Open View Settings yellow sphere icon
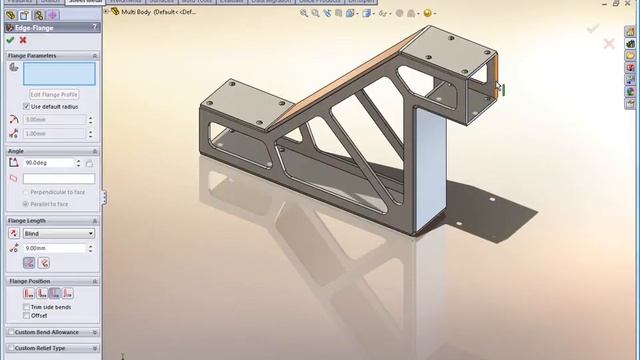The width and height of the screenshot is (640, 360). coord(427,13)
